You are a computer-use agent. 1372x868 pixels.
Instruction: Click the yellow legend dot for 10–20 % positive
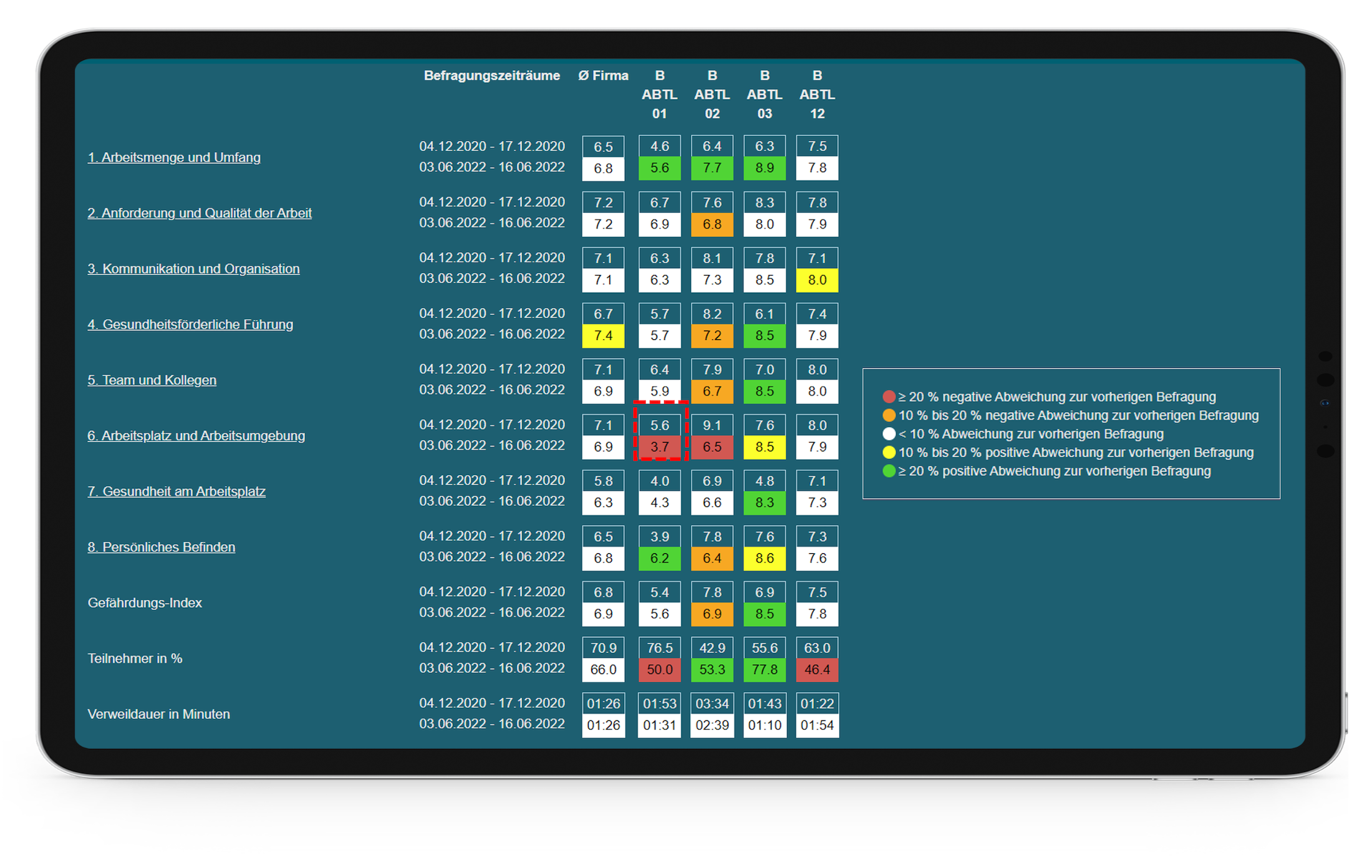[889, 452]
